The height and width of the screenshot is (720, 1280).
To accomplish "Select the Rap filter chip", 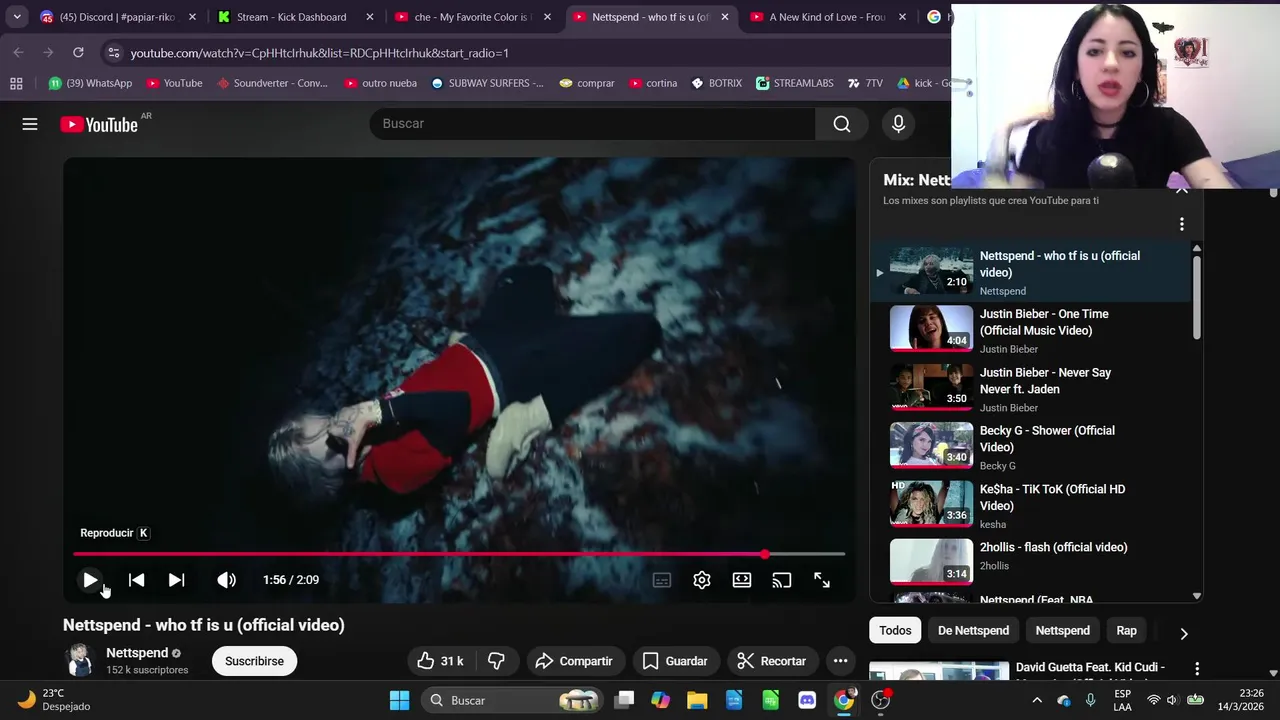I will [1126, 631].
